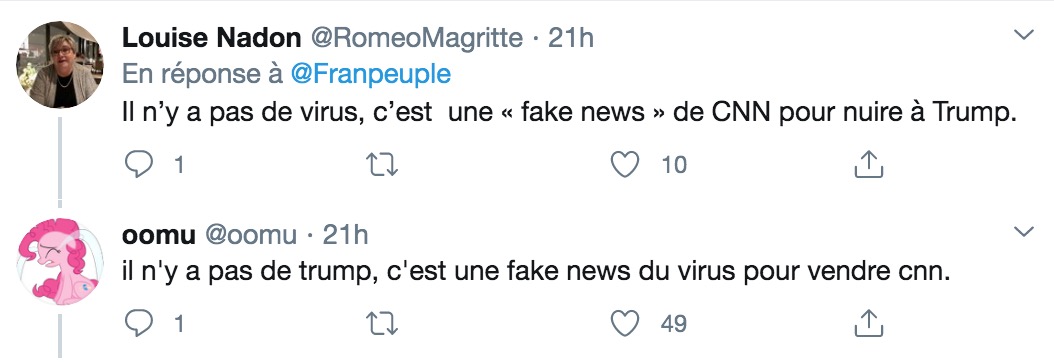Like oomu's tweet with 49 likes
The width and height of the screenshot is (1054, 364).
[624, 324]
